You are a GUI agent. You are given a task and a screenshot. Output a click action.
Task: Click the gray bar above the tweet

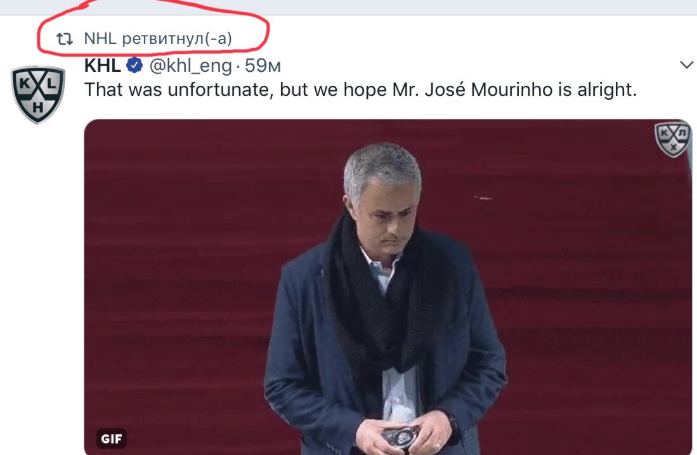(348, 7)
